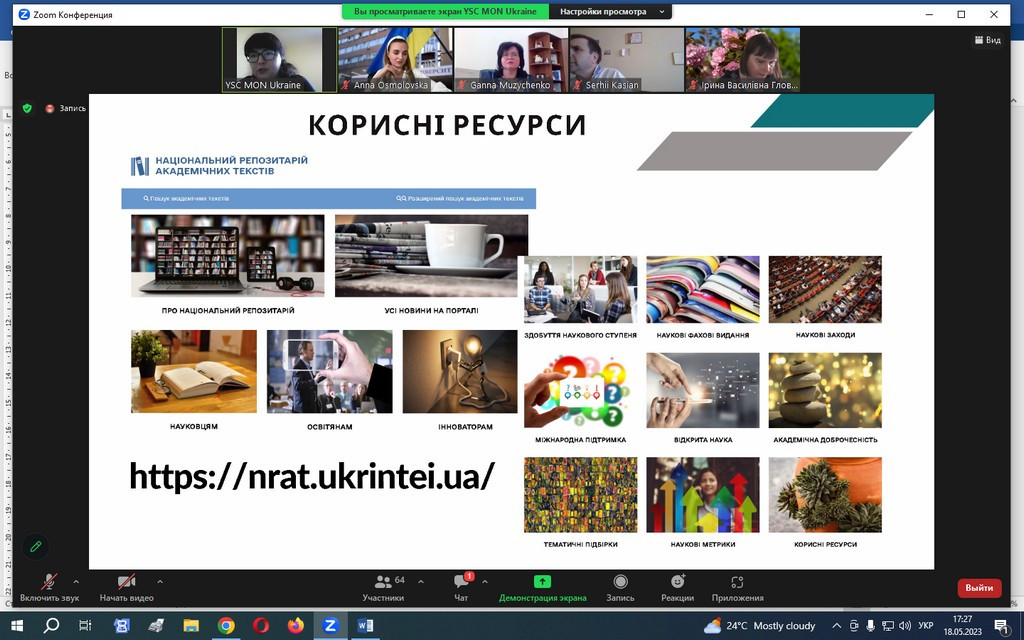This screenshot has height=640, width=1024.
Task: Unmute microphone with Включить звук button
Action: tap(49, 583)
